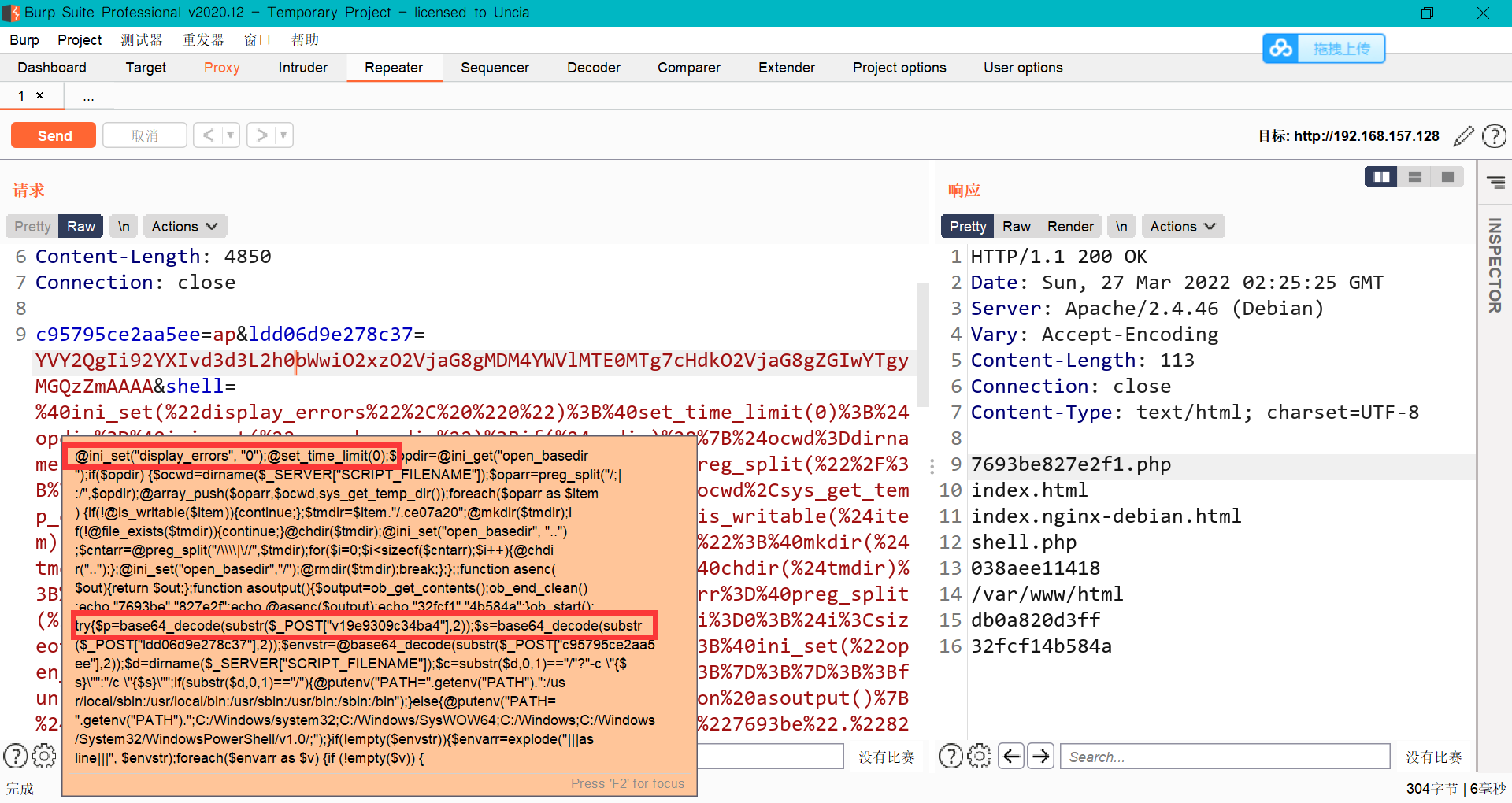
Task: Open the Burp menu
Action: 24,40
